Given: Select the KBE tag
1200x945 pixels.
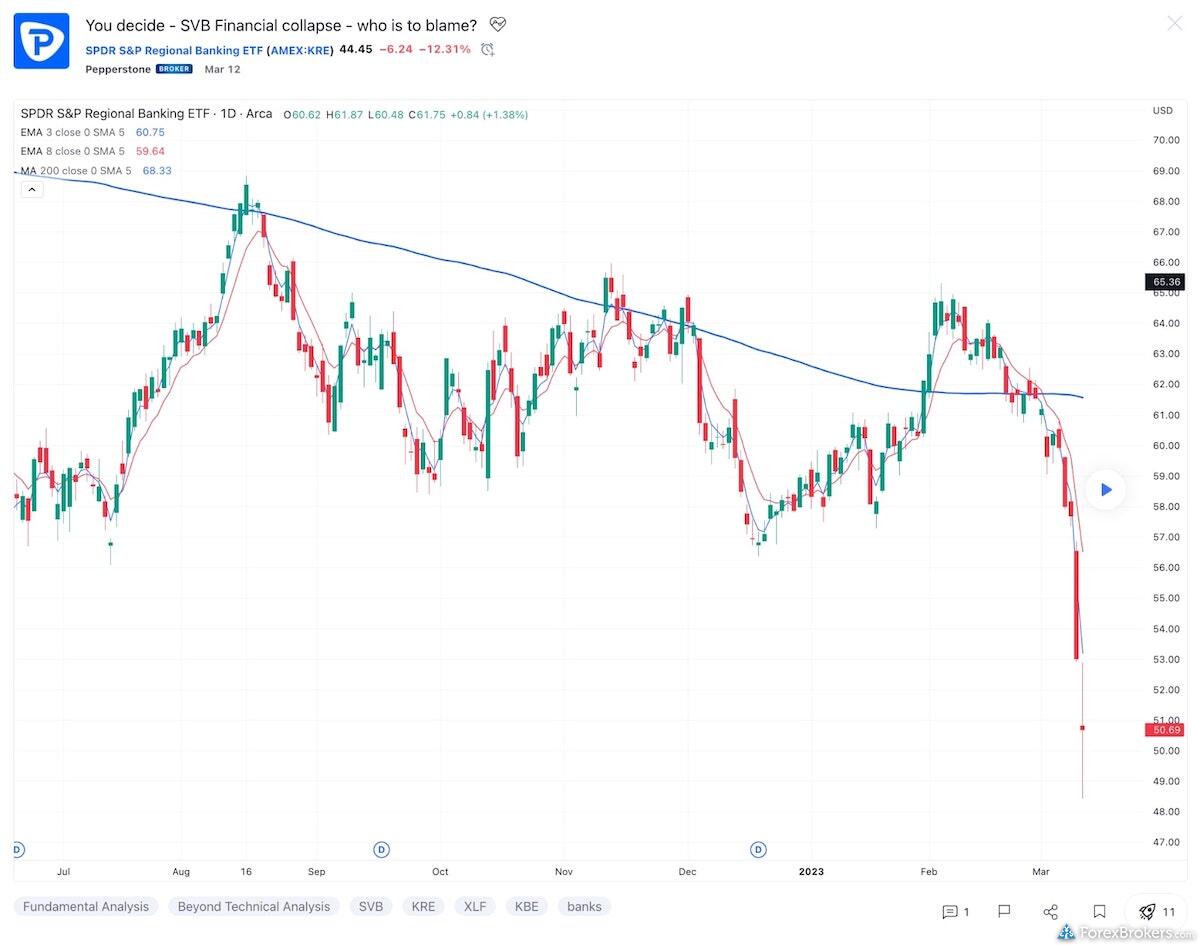Looking at the screenshot, I should click(526, 907).
